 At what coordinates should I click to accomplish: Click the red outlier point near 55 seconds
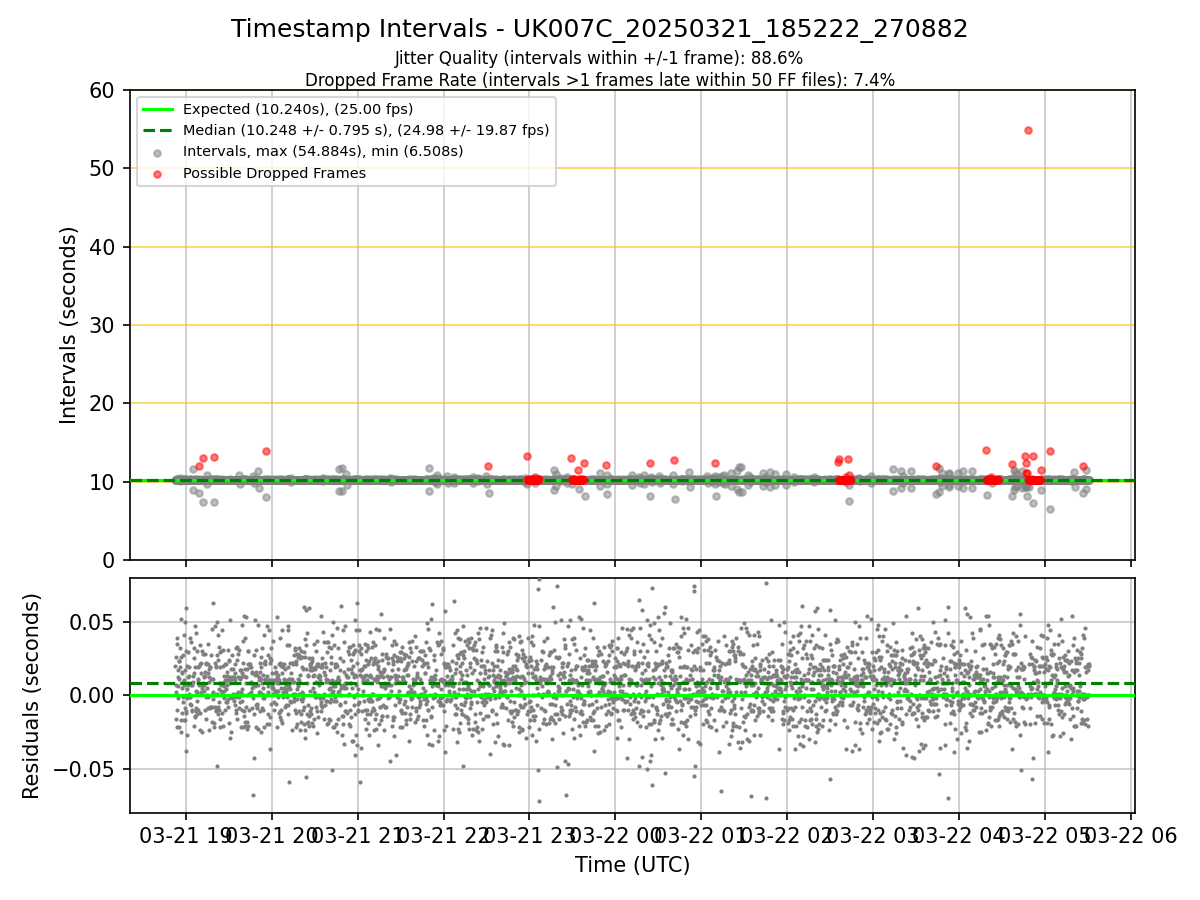pos(1028,130)
